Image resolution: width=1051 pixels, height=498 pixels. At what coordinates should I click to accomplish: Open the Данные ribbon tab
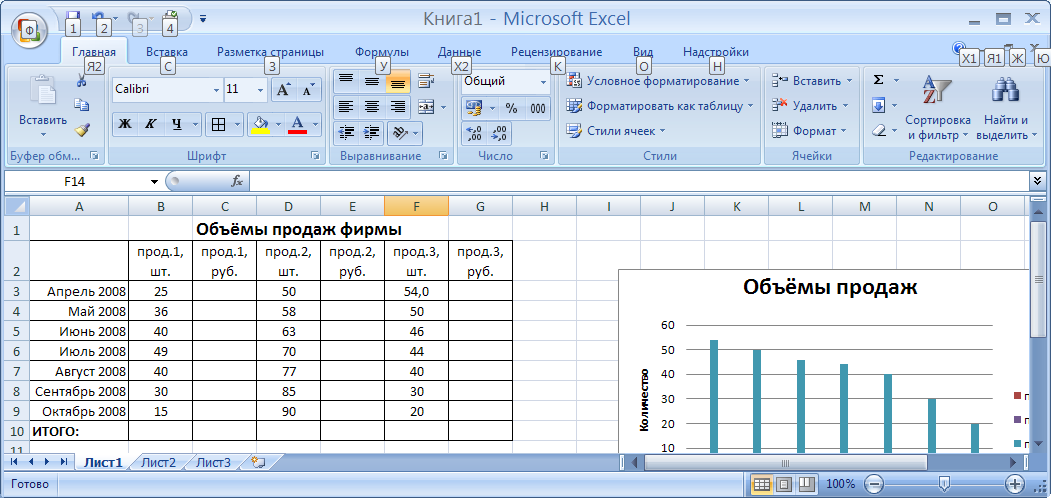(x=459, y=52)
